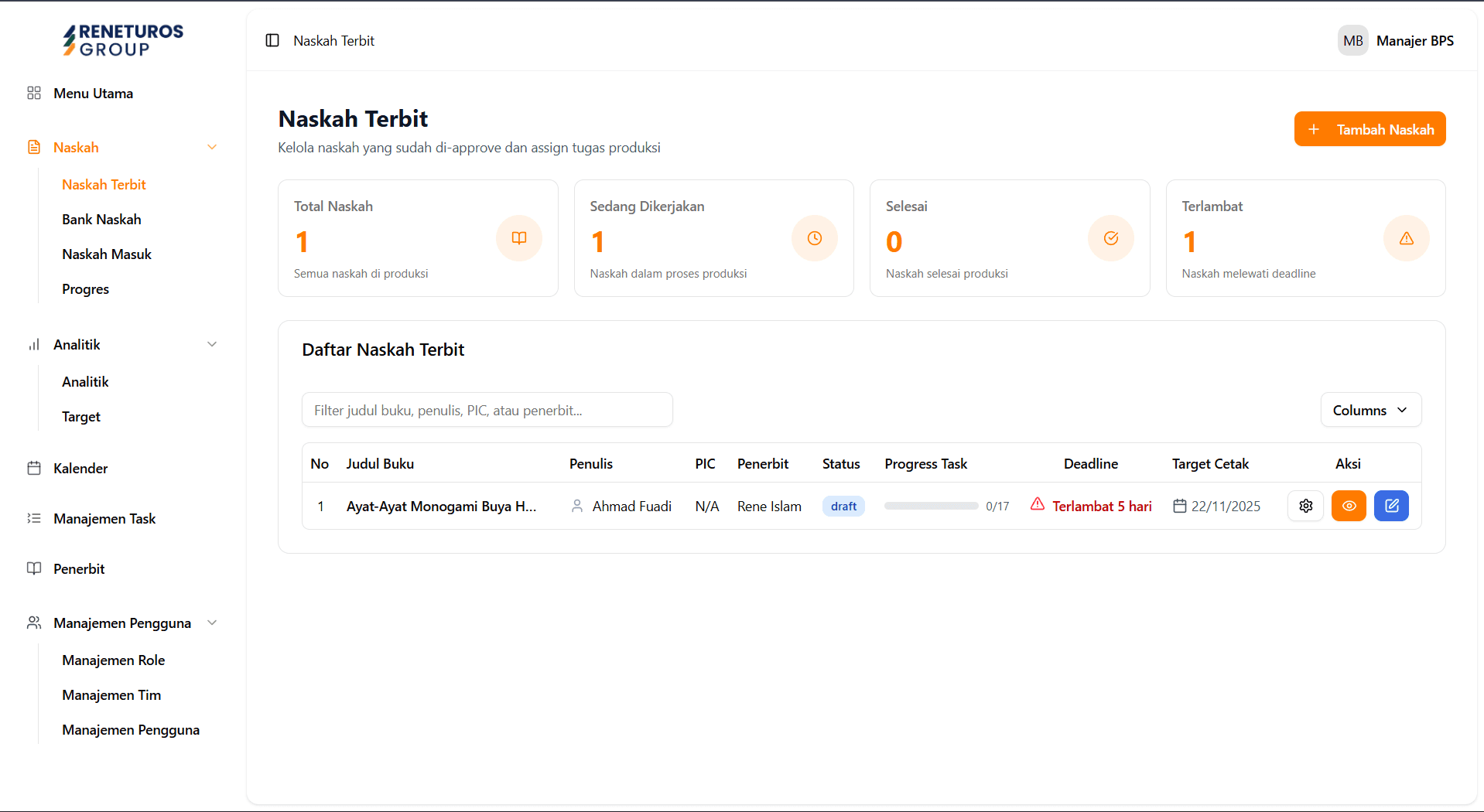Click the 0/17 progress bar
This screenshot has height=812, width=1484.
tap(932, 506)
